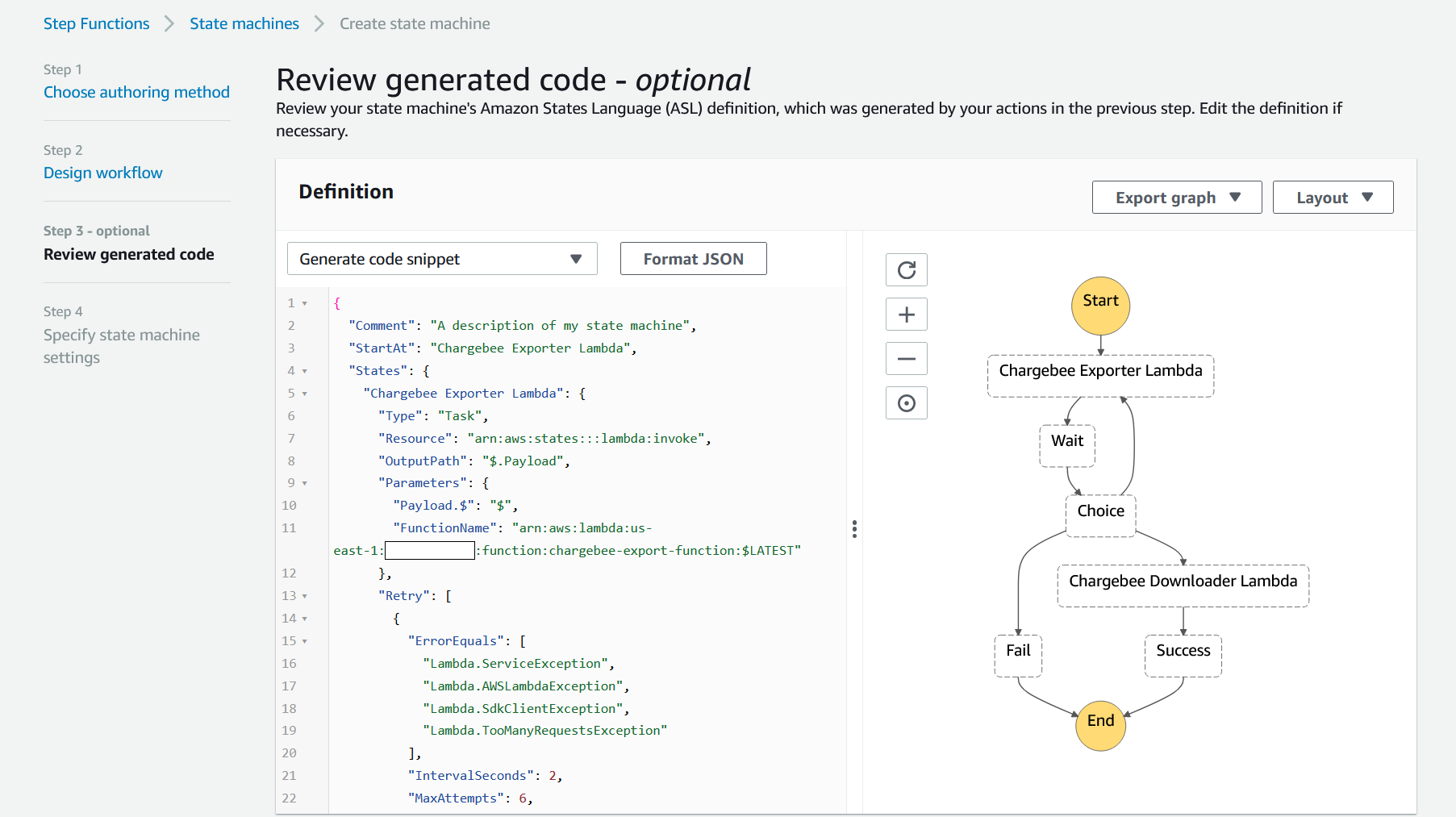Collapse ErrorEquals fold at line 15
The height and width of the screenshot is (817, 1456).
305,641
